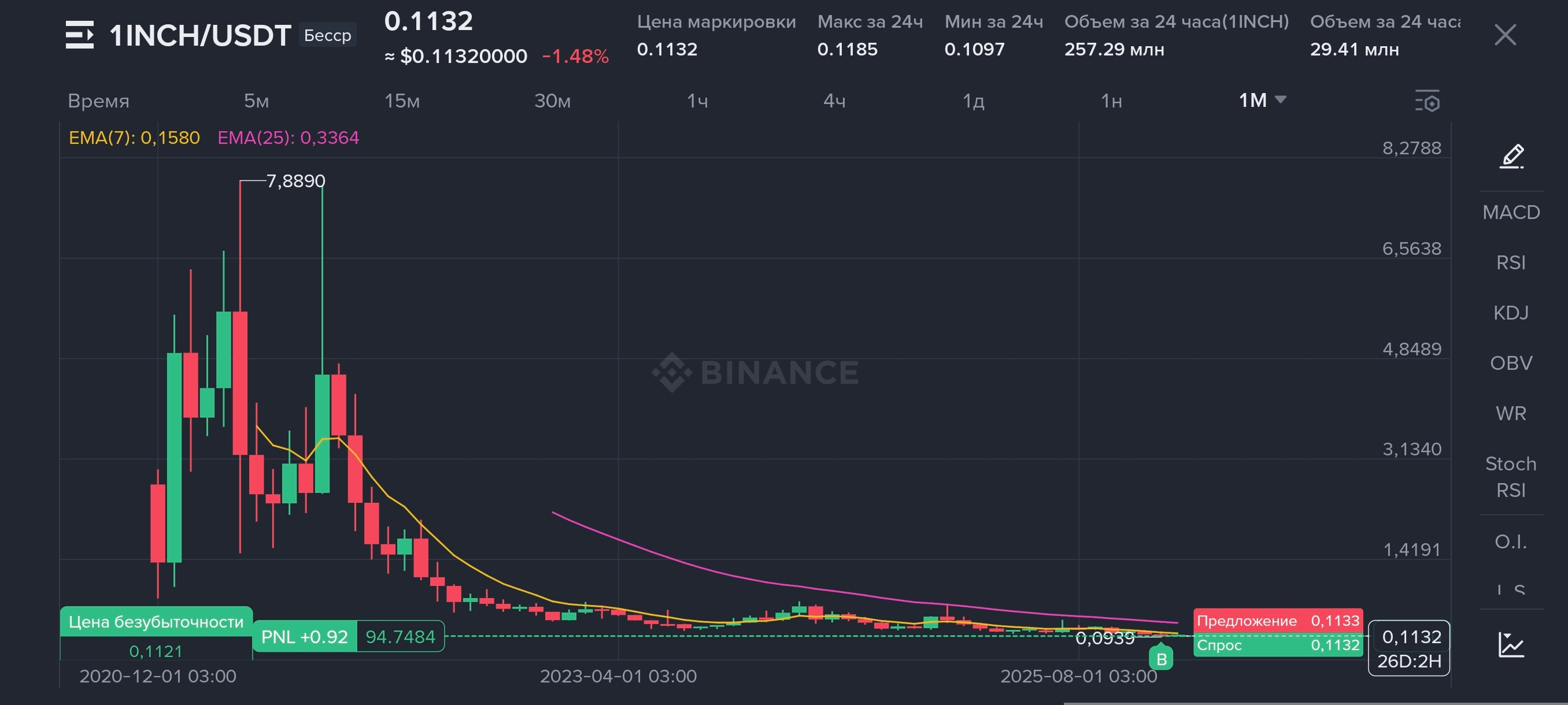Click the Спрос bid price label

pyautogui.click(x=1277, y=645)
